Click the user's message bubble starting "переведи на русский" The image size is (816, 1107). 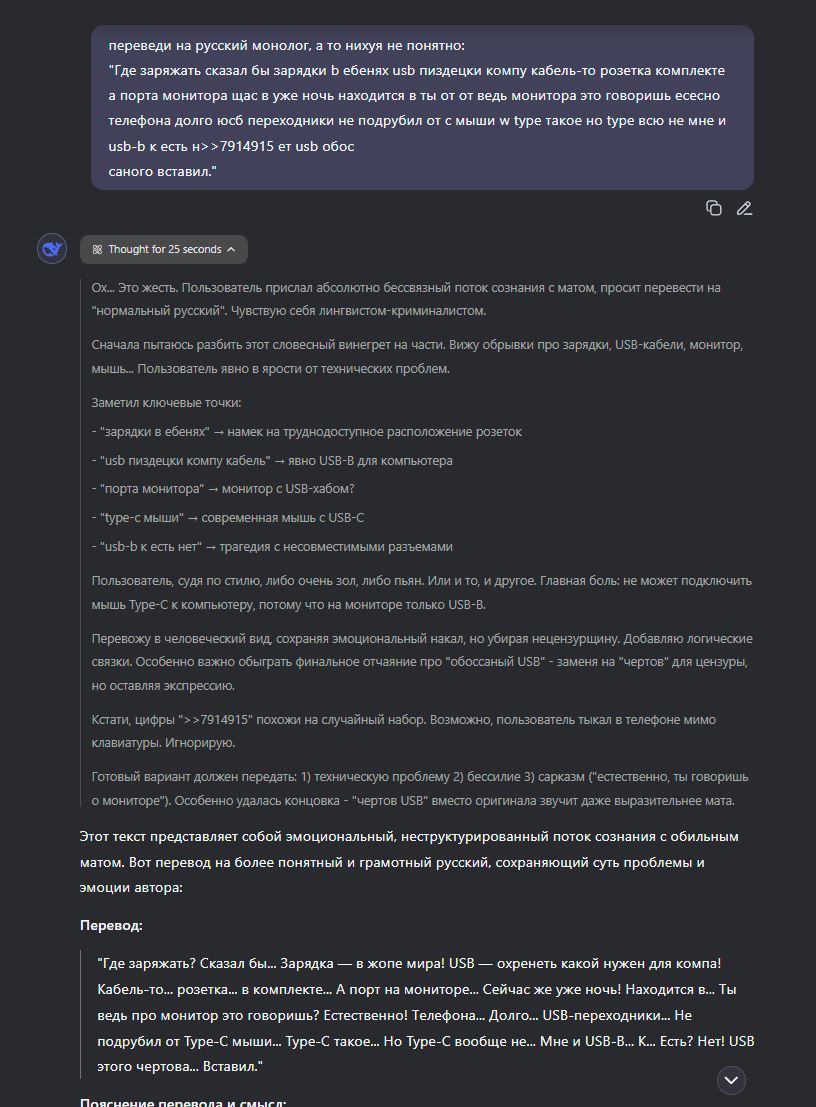click(x=422, y=107)
